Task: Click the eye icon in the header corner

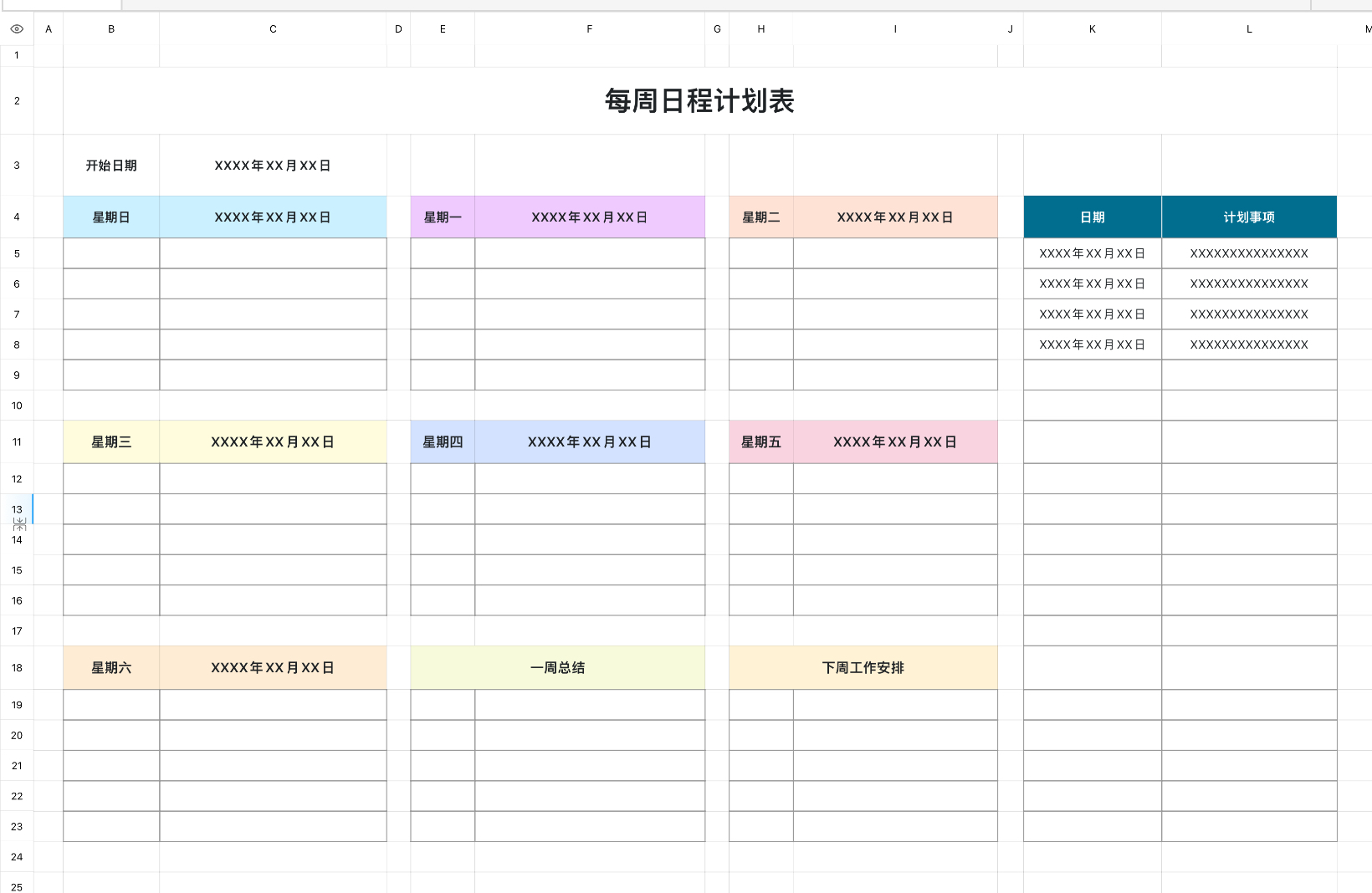Action: (17, 29)
